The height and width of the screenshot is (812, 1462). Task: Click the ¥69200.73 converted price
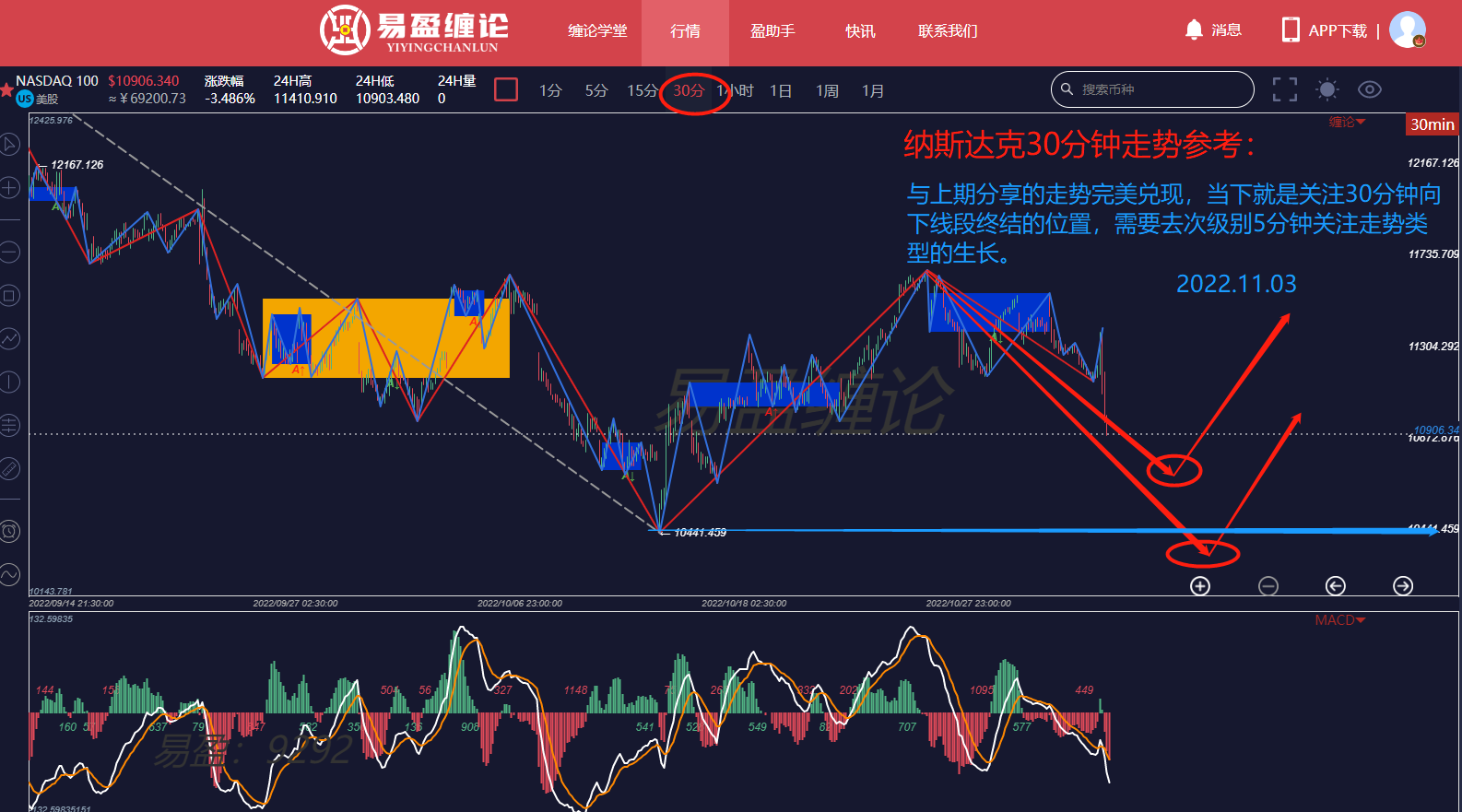click(147, 99)
